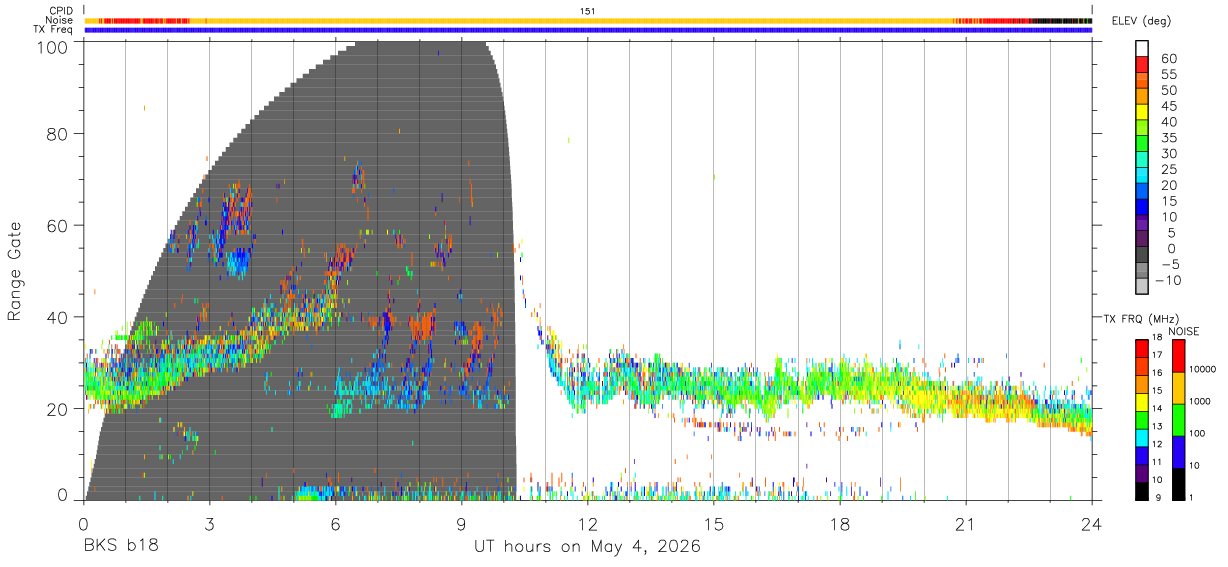The height and width of the screenshot is (567, 1228).
Task: Pick the black 9–10 MHz frequency swatch
Action: pos(1142,490)
